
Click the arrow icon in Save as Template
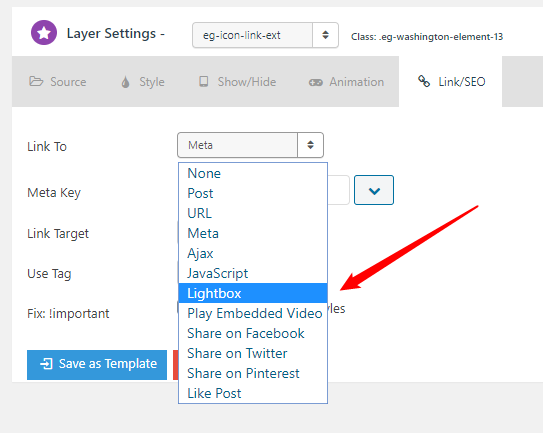[46, 364]
